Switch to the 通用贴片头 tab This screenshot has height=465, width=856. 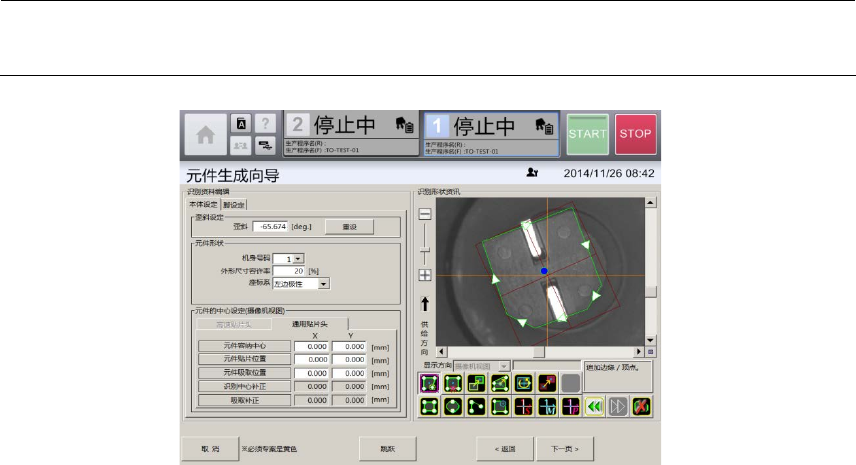click(x=316, y=323)
